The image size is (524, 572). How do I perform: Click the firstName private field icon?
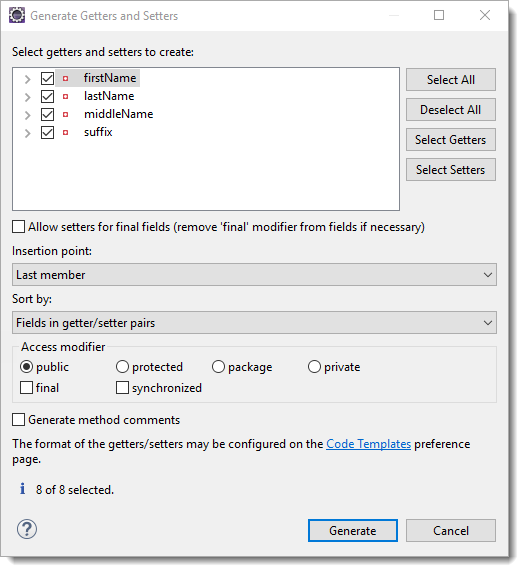tap(65, 78)
